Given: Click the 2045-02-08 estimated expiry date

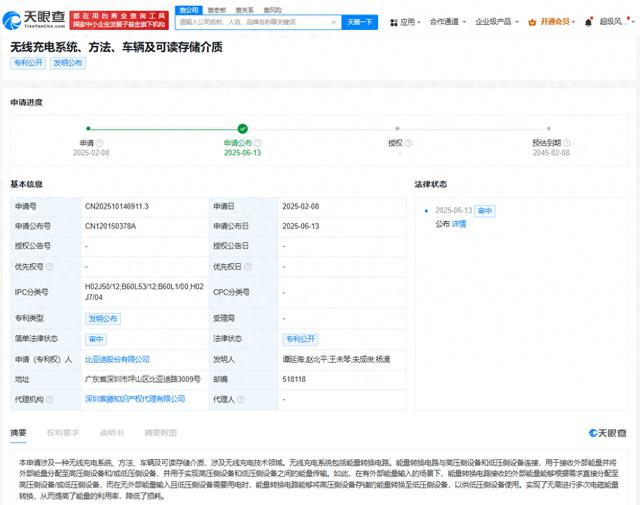Looking at the screenshot, I should [x=551, y=153].
